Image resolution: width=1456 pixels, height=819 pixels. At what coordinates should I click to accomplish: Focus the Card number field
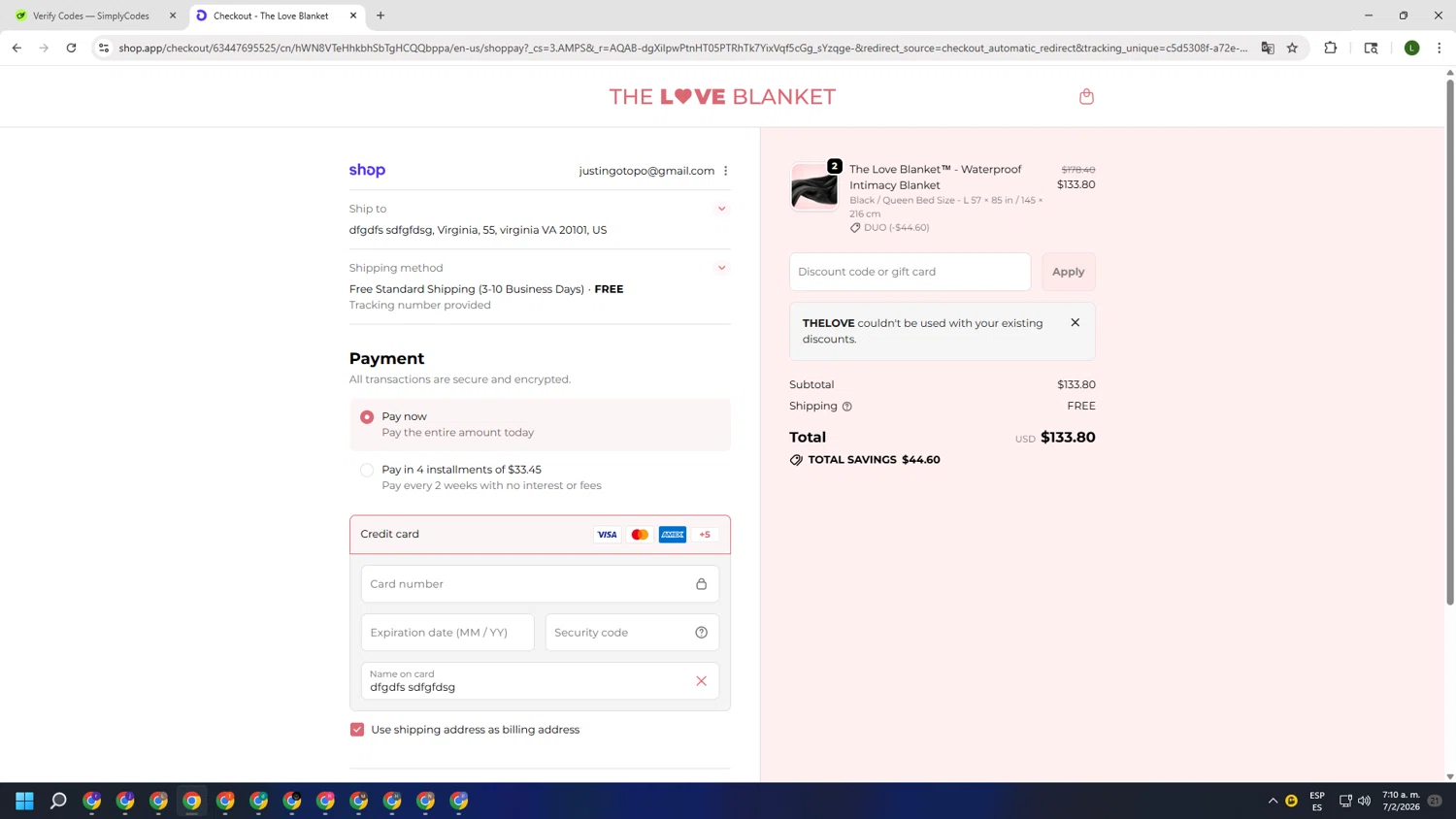(540, 584)
